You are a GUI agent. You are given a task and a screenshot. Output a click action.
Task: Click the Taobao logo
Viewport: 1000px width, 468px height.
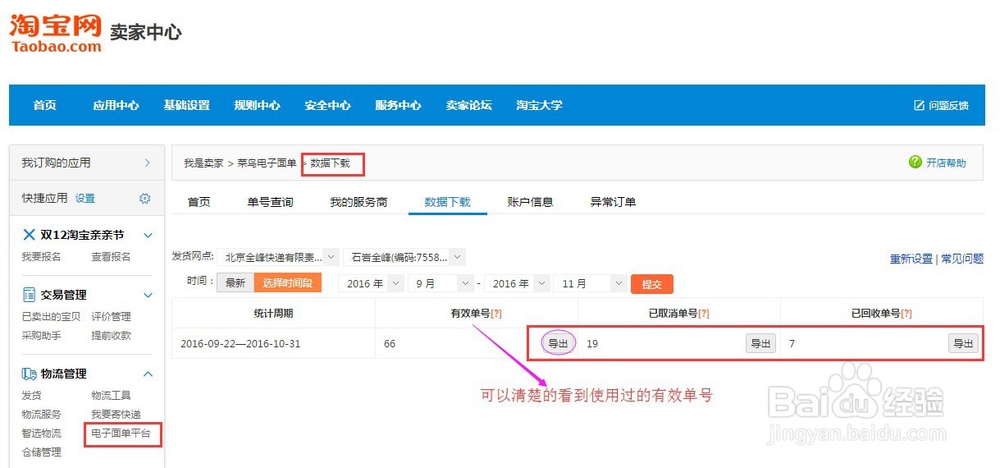tap(55, 32)
